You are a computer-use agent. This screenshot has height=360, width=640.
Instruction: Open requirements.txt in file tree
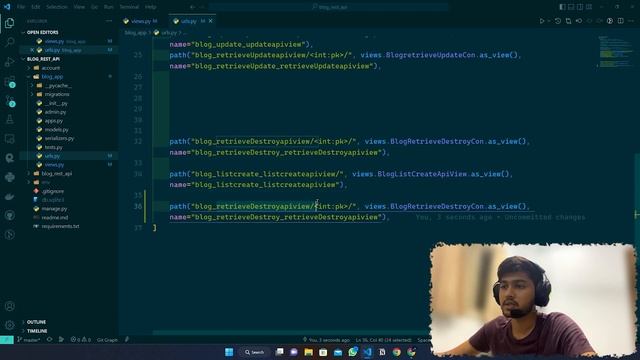click(x=60, y=226)
